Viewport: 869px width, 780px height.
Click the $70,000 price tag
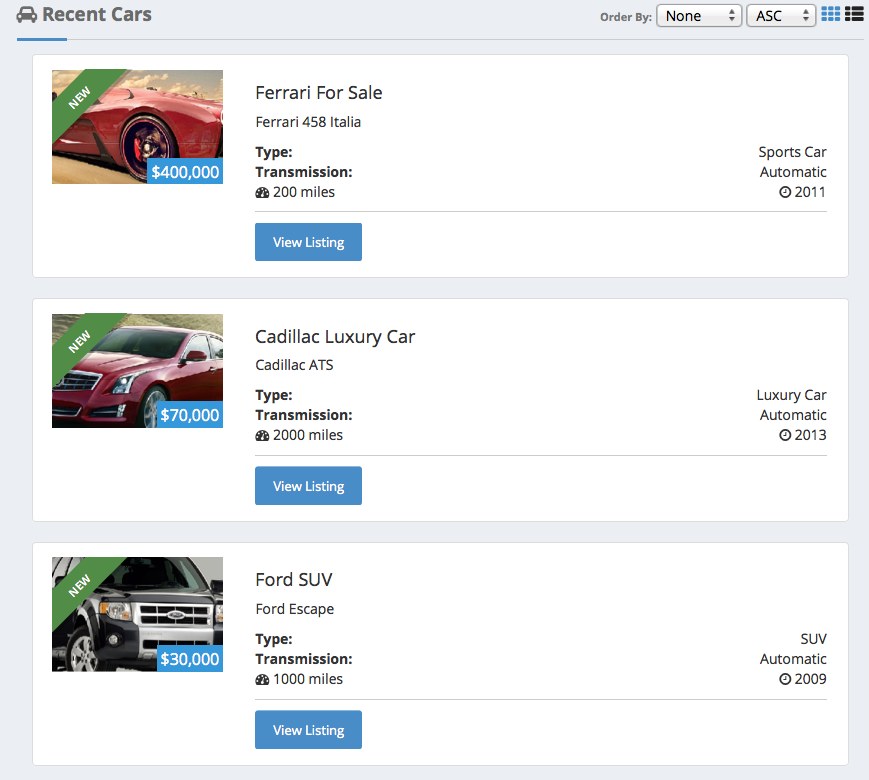click(190, 415)
